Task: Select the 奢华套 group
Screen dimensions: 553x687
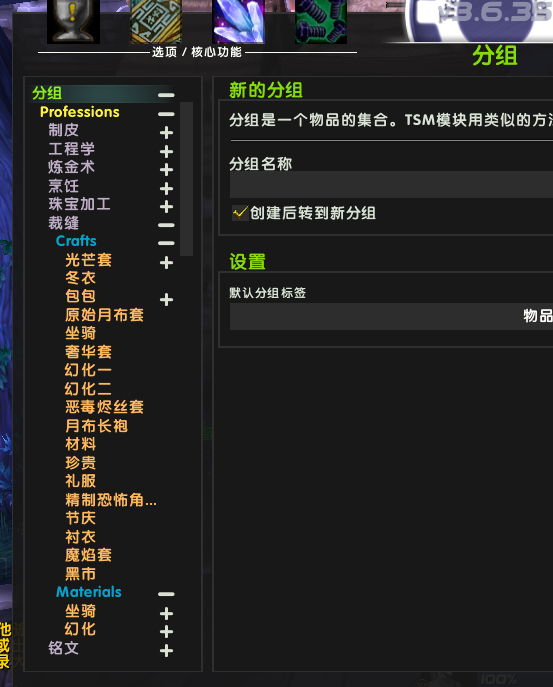Action: 88,352
